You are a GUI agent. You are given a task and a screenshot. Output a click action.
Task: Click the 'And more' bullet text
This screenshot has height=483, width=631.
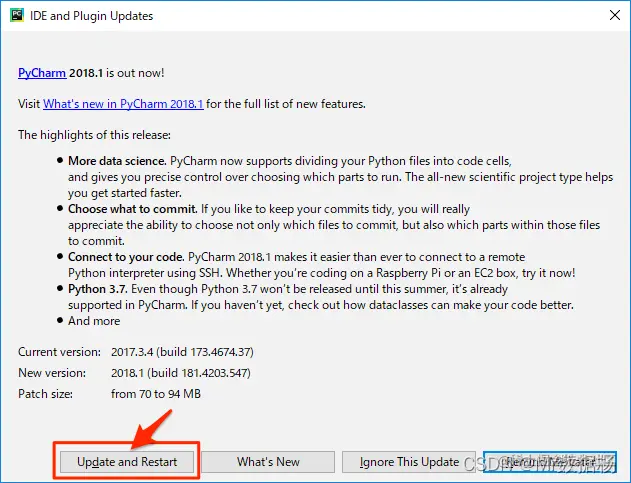pos(94,321)
